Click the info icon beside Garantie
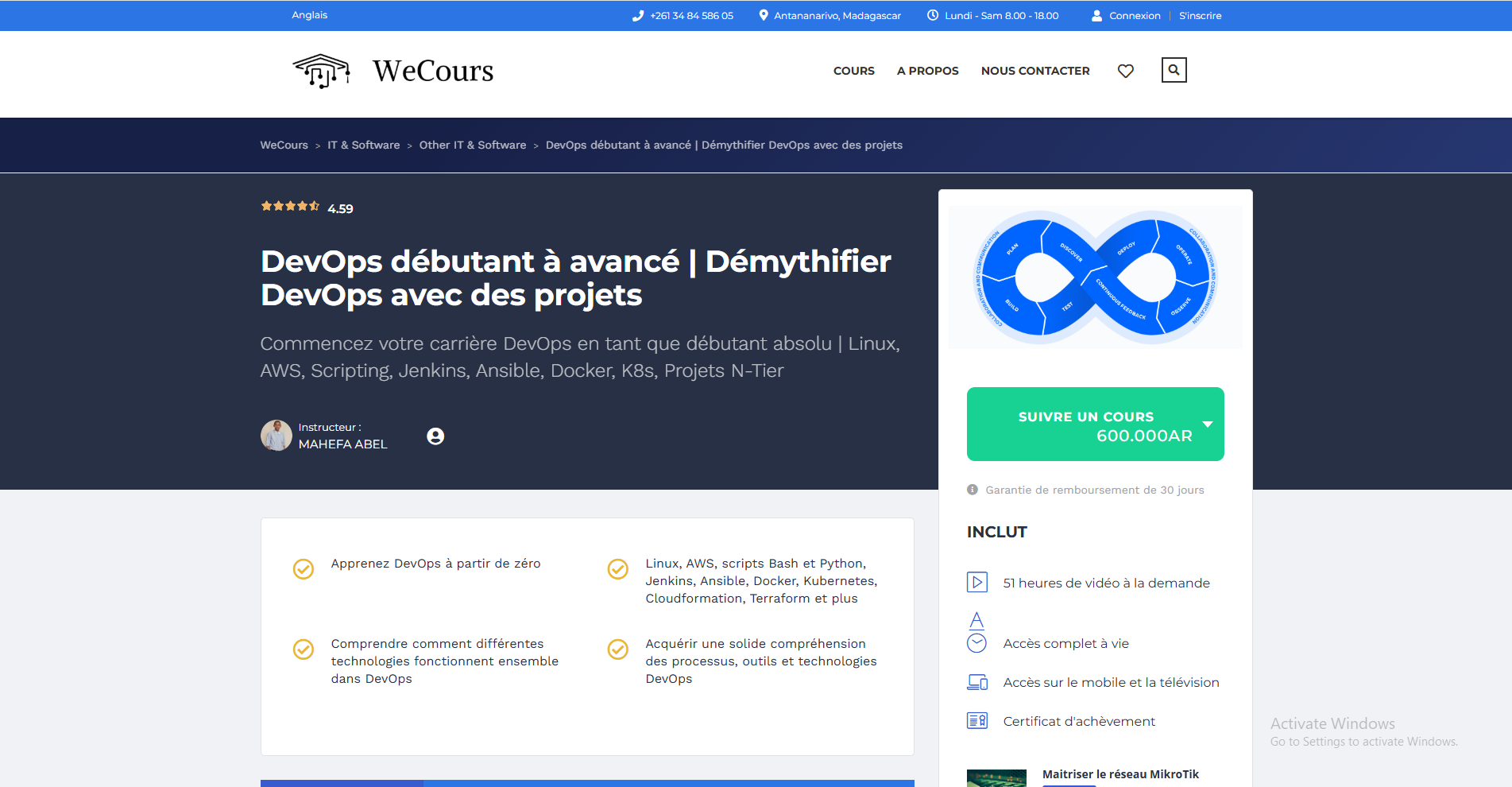The width and height of the screenshot is (1512, 787). coord(973,490)
